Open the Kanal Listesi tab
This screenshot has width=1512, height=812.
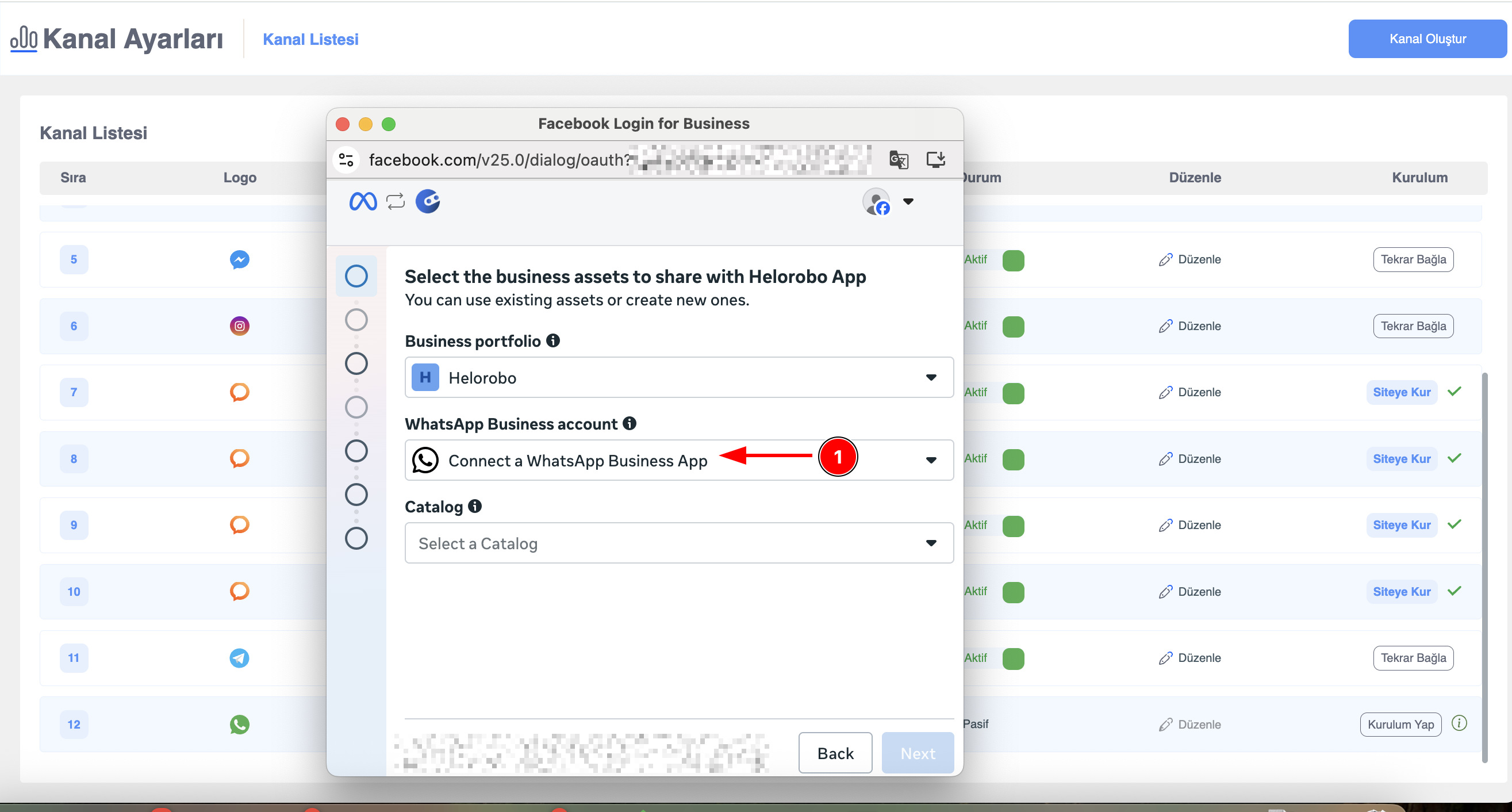pyautogui.click(x=311, y=39)
